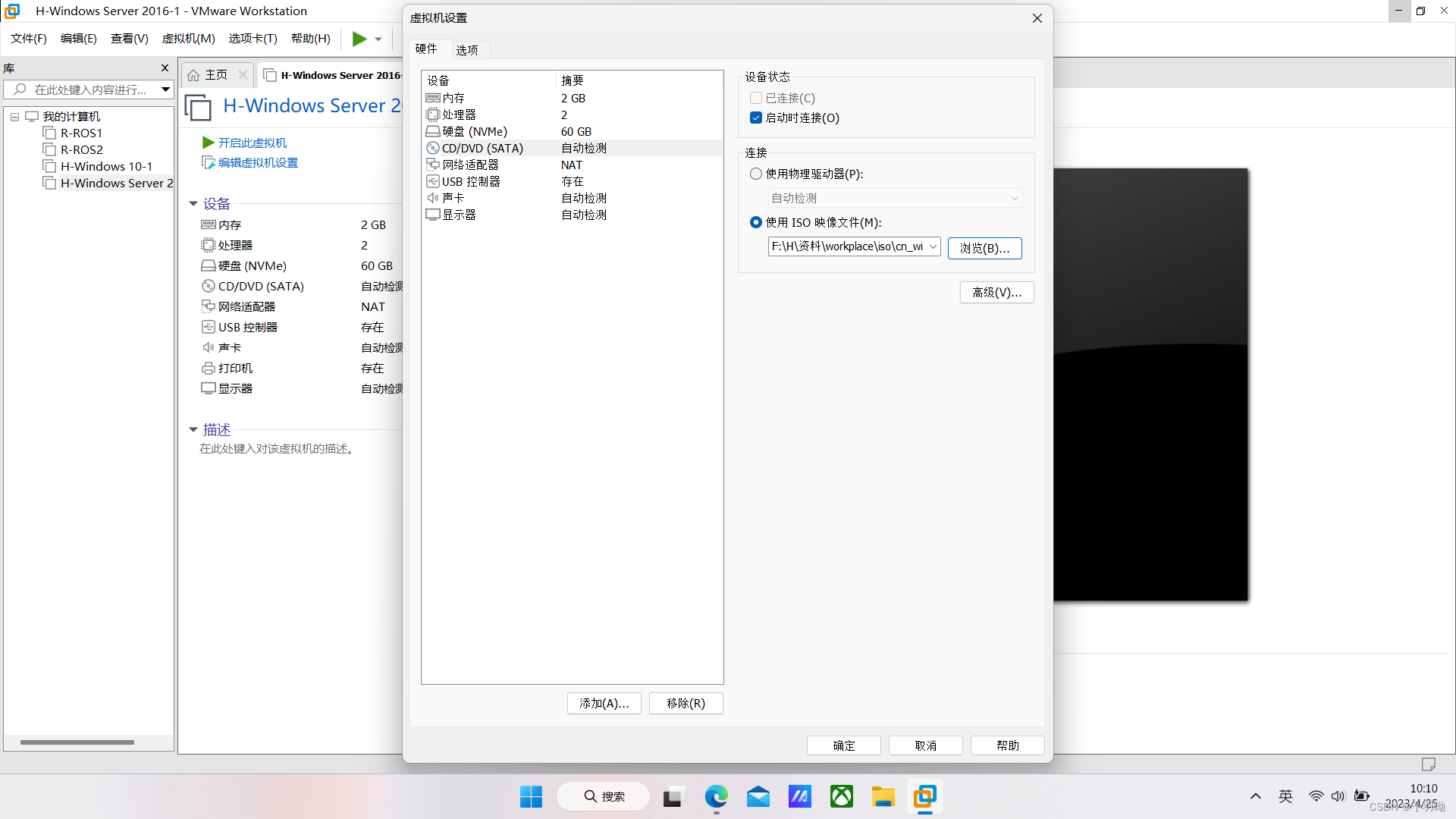Collapse the 描述 section
Image resolution: width=1456 pixels, height=819 pixels.
tap(193, 429)
